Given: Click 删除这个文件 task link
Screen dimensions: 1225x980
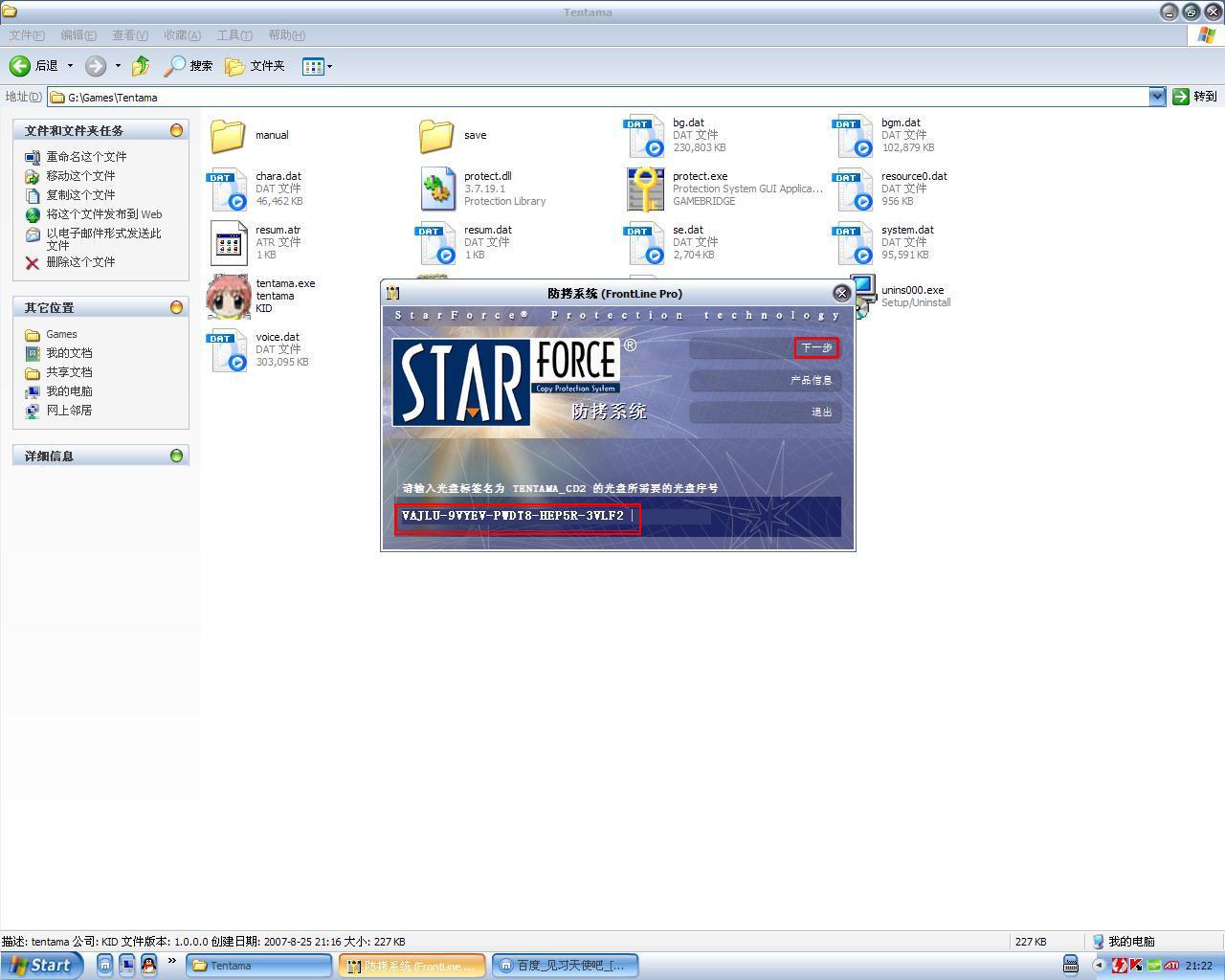Looking at the screenshot, I should click(80, 262).
